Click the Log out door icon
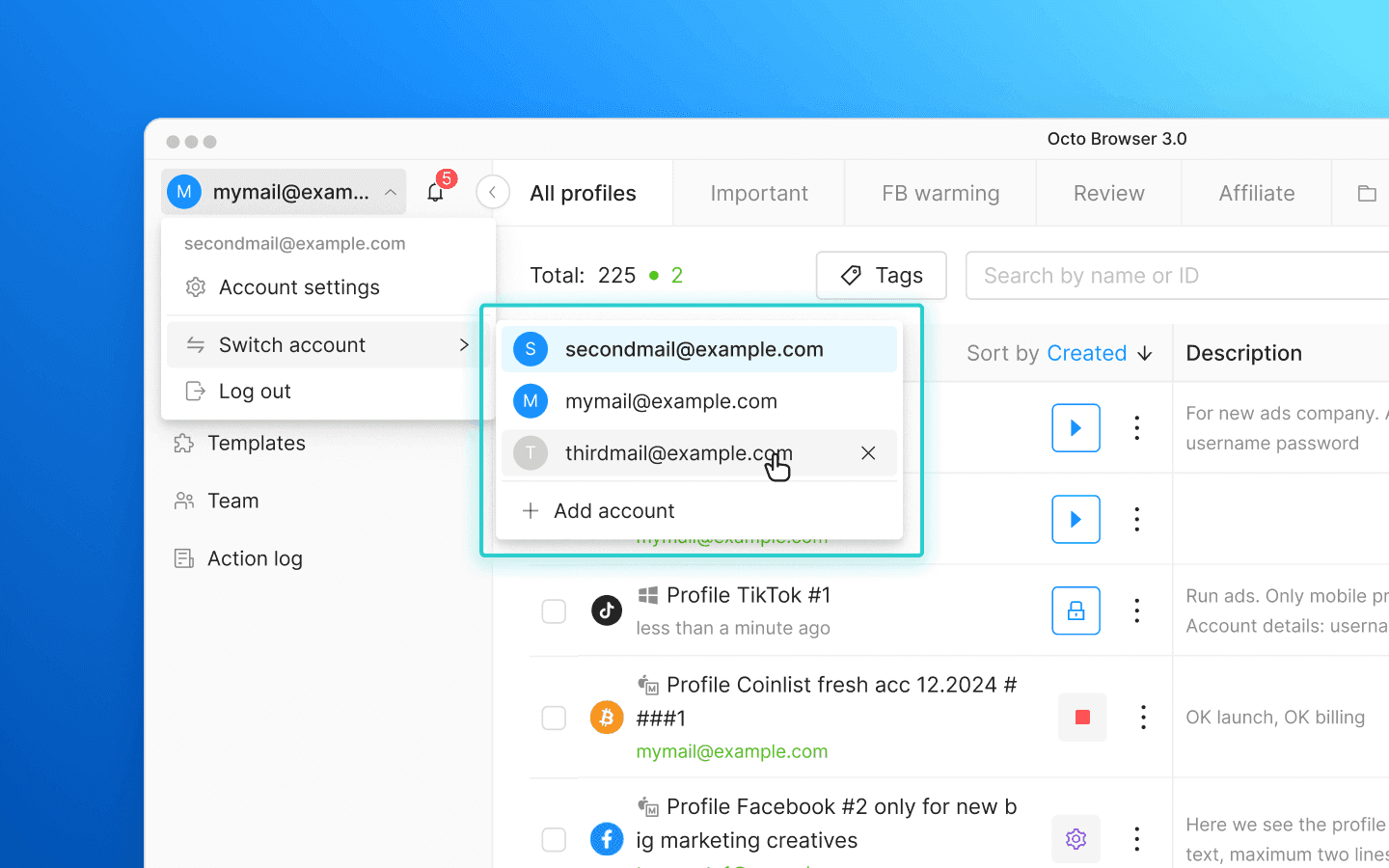The height and width of the screenshot is (868, 1389). tap(196, 391)
